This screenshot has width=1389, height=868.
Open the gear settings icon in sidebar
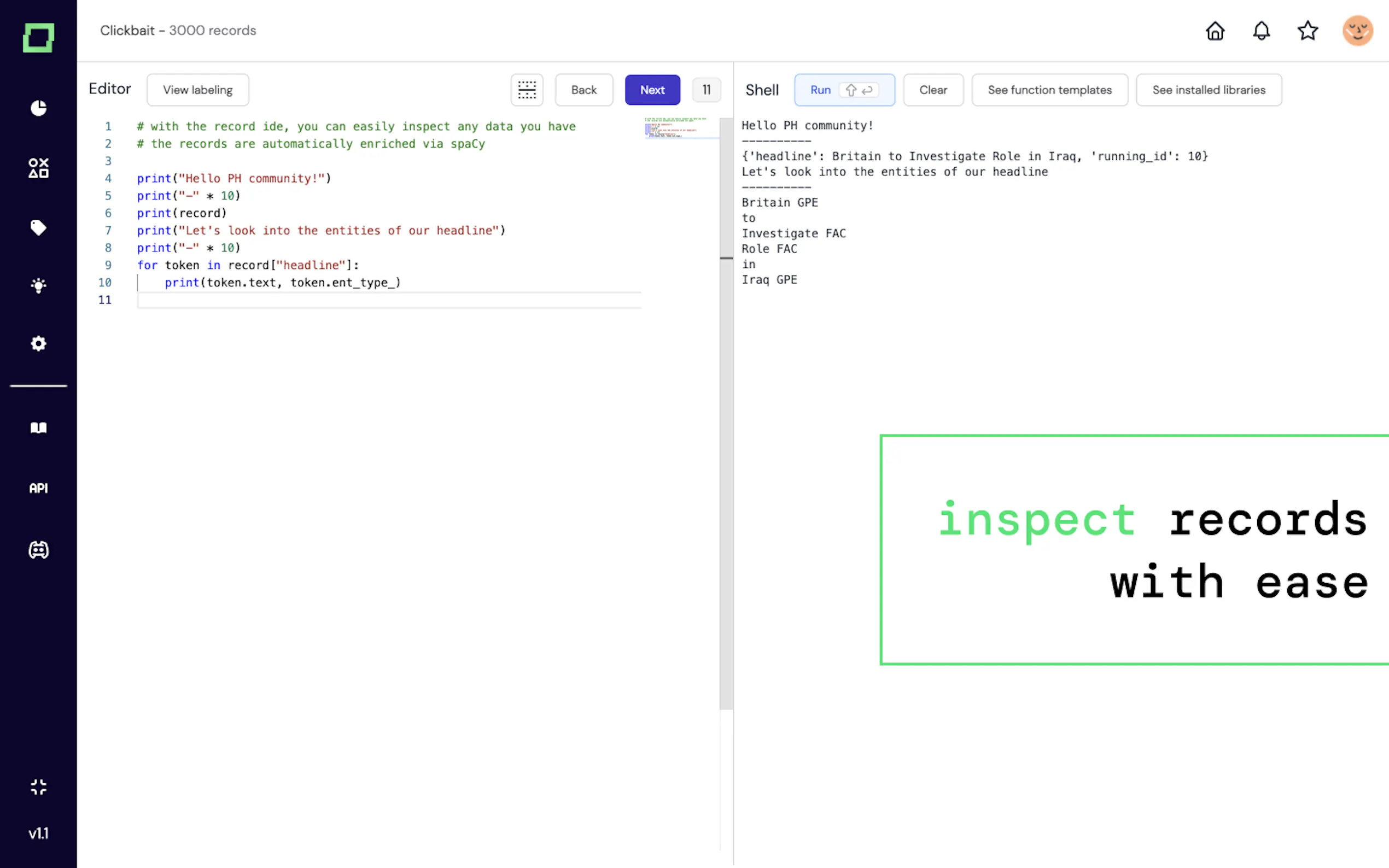coord(38,343)
